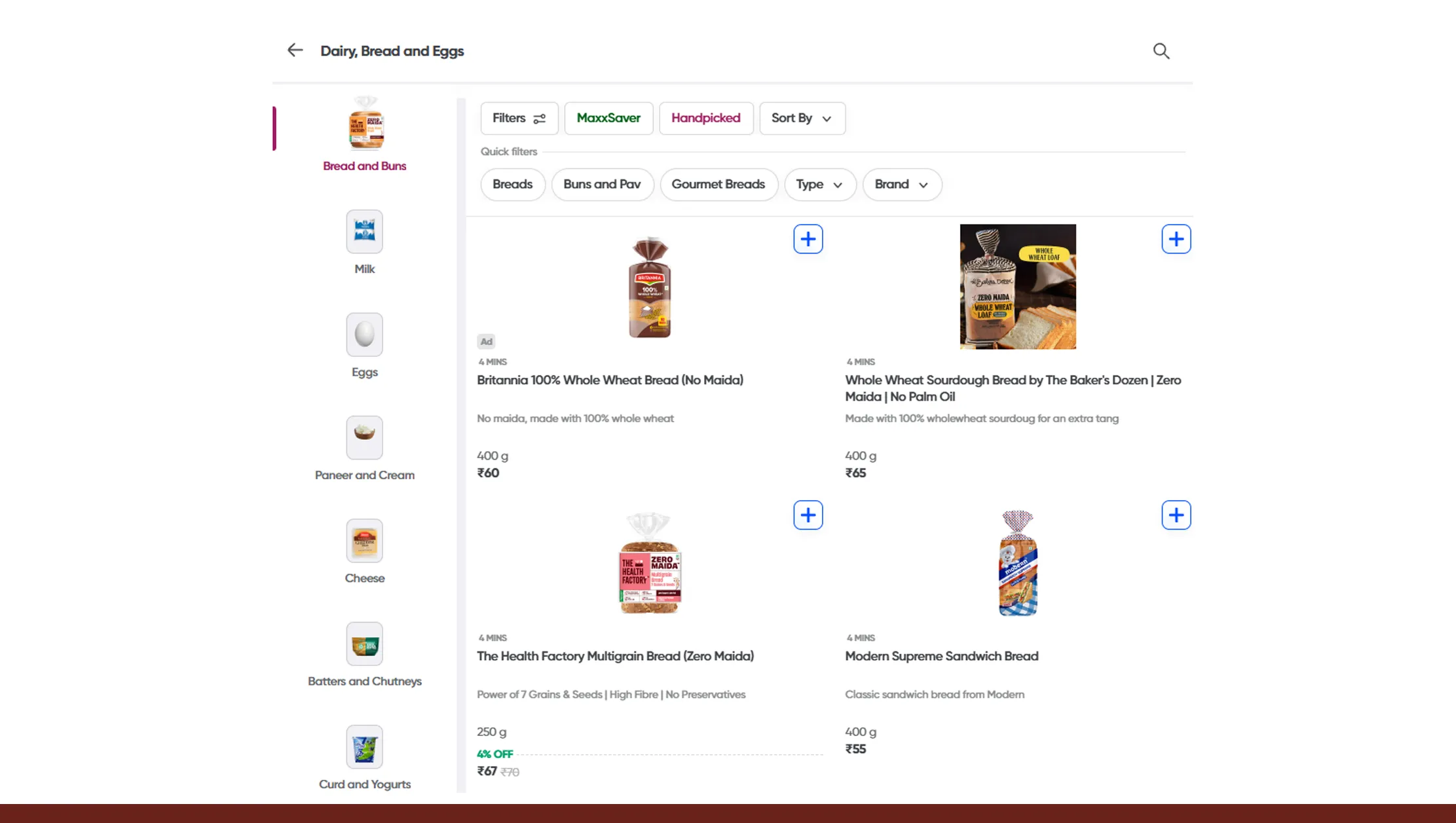Select the Buns and Pav quick filter

tap(602, 184)
